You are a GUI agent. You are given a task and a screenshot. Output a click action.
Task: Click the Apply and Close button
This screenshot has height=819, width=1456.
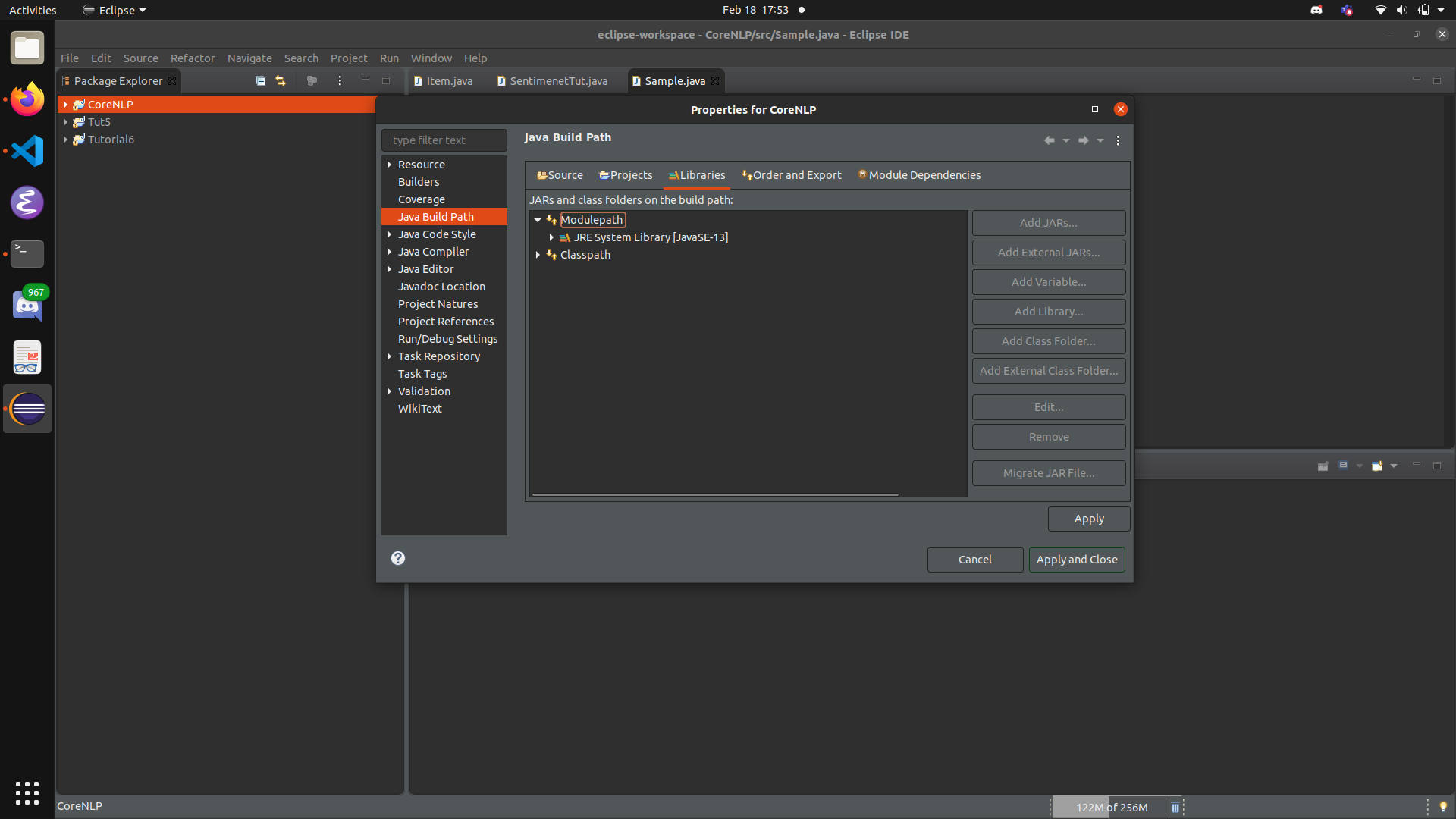tap(1077, 559)
